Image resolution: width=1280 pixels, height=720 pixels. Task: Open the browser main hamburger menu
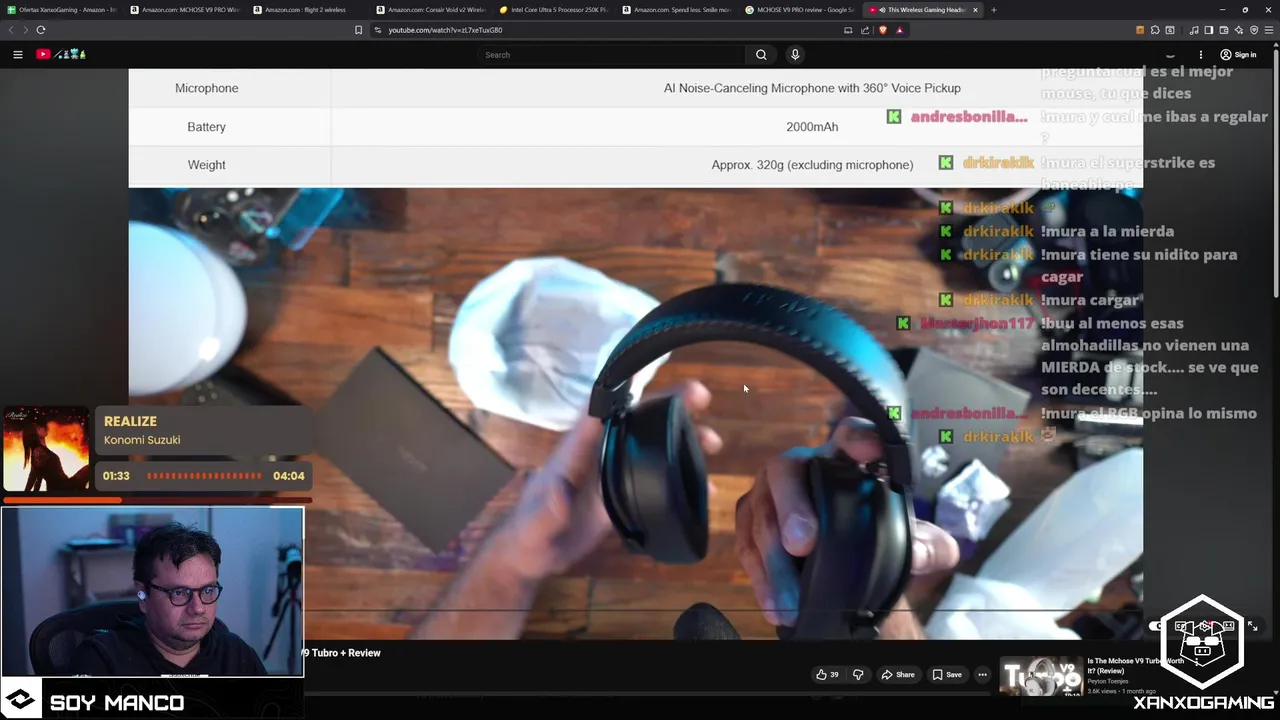click(1270, 30)
